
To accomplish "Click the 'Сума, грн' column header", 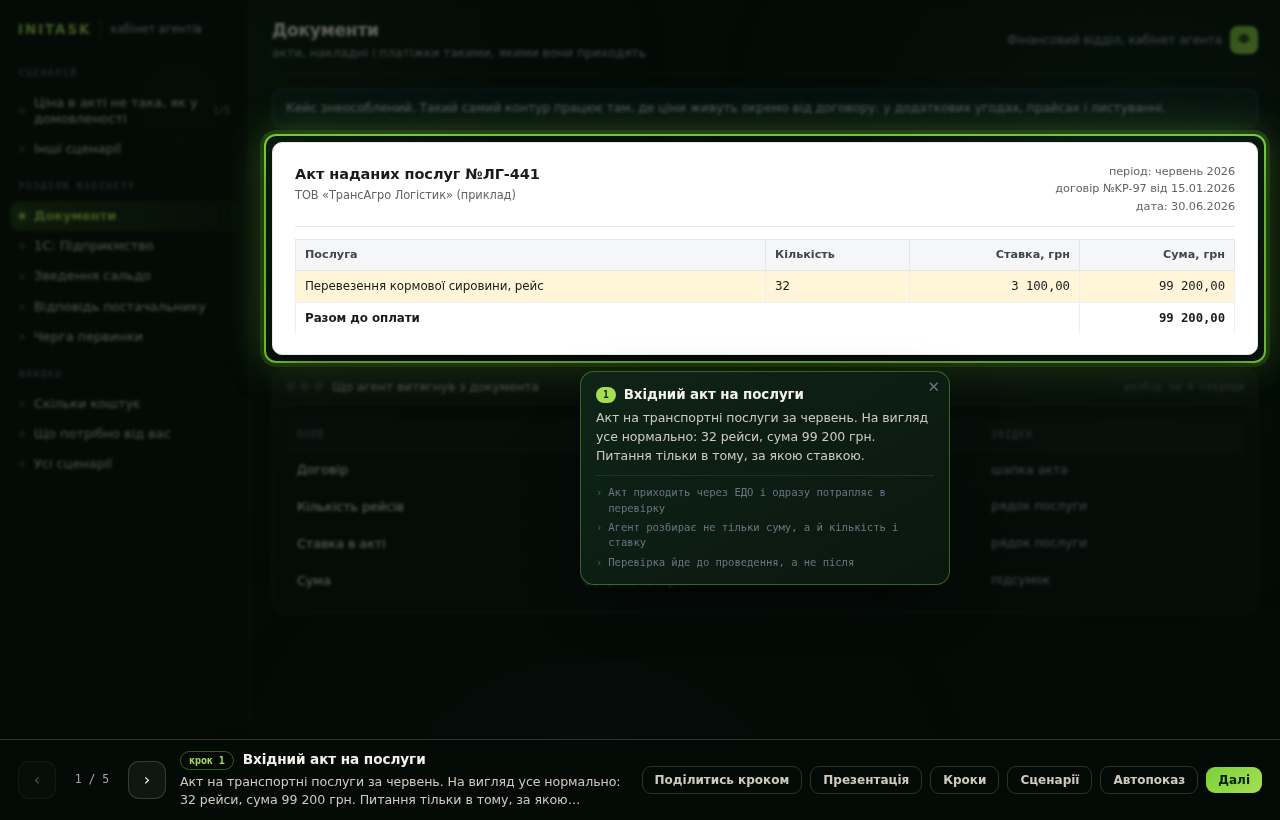I will click(x=1157, y=255).
